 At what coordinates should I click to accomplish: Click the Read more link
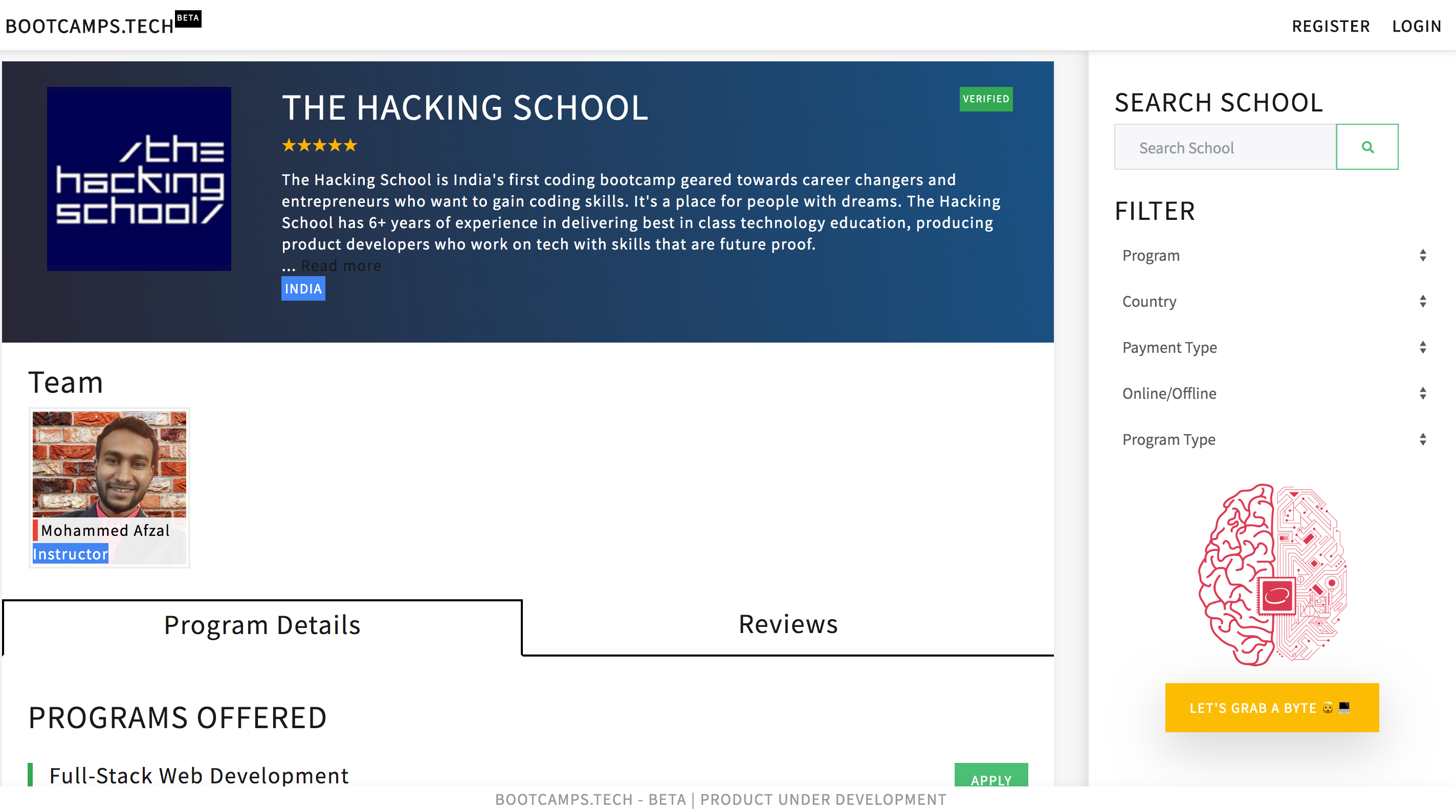(x=340, y=265)
